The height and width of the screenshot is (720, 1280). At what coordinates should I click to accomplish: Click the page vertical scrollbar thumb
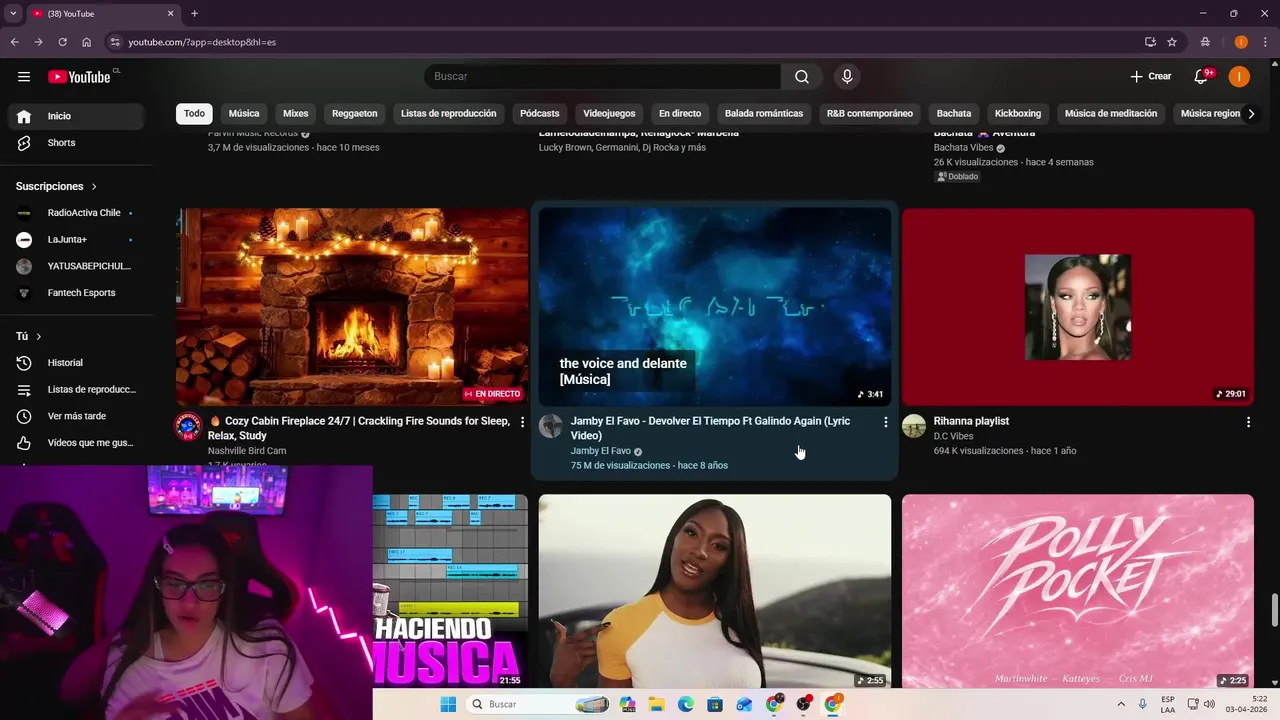coord(1274,608)
